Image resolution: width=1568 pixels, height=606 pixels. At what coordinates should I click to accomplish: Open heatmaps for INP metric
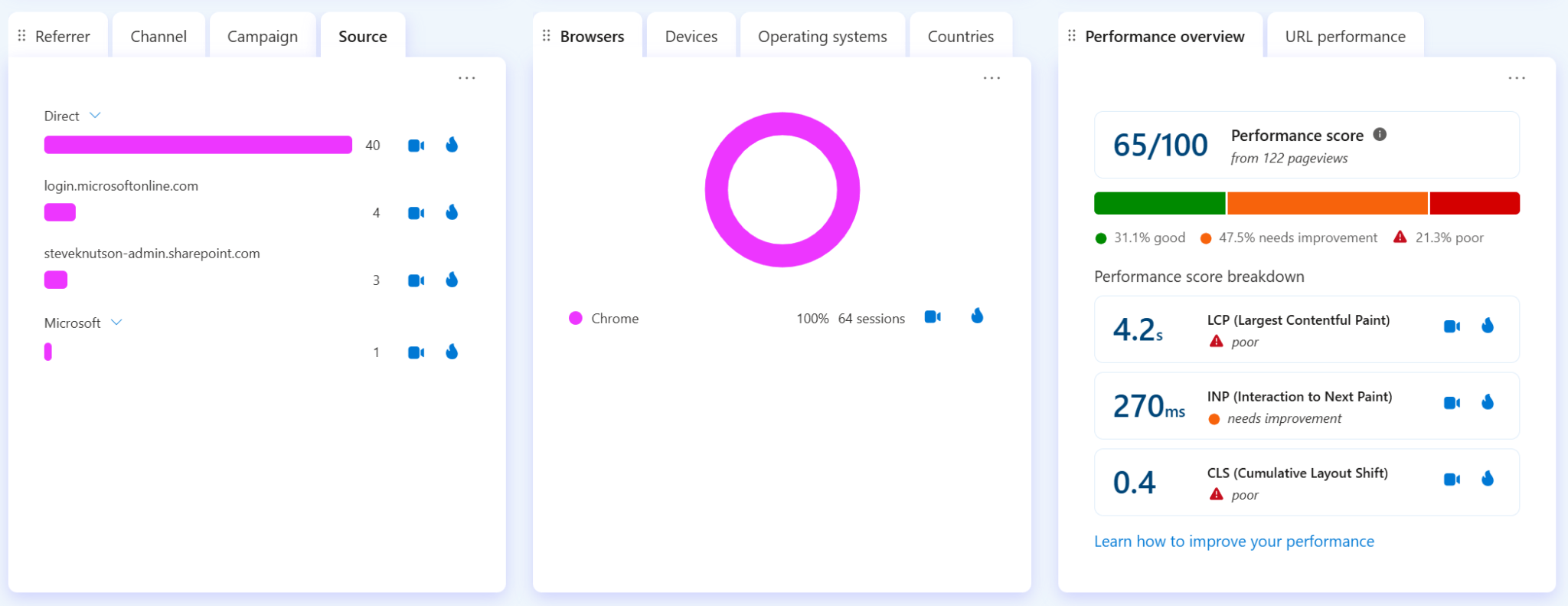pyautogui.click(x=1488, y=402)
